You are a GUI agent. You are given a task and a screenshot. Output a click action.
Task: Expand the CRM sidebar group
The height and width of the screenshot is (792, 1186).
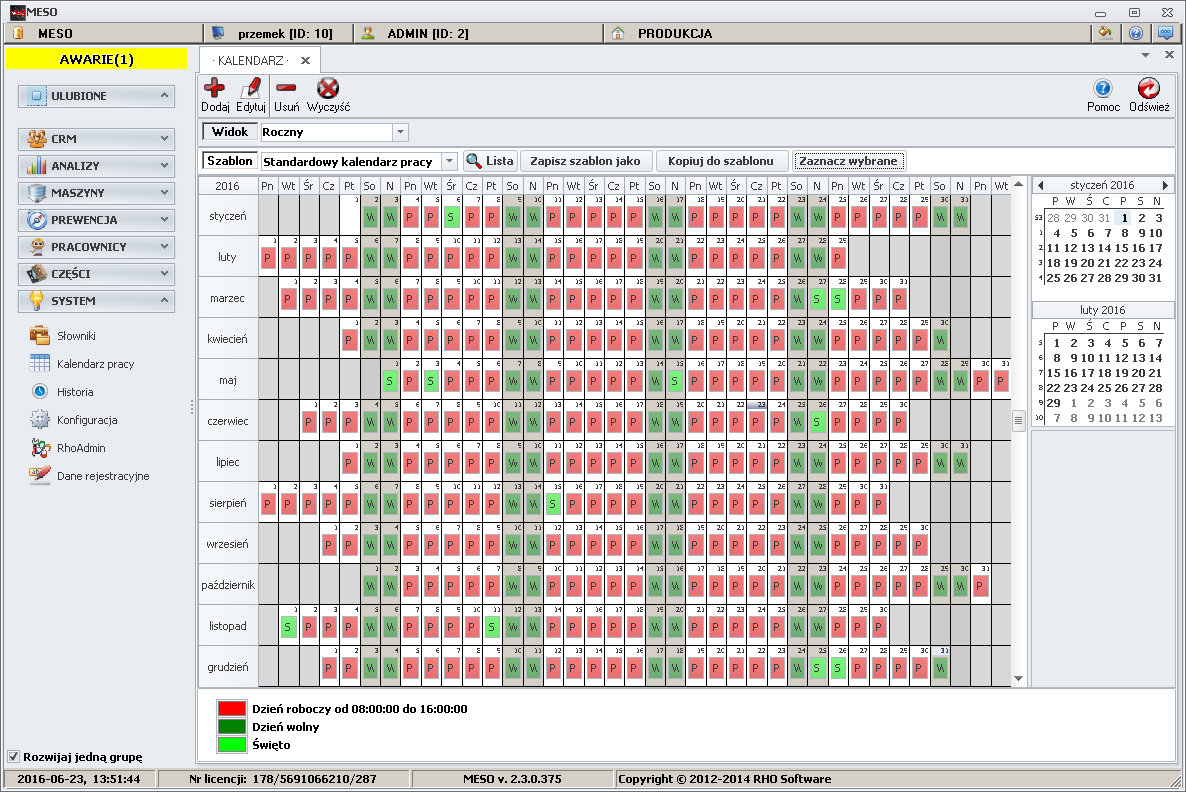(x=96, y=139)
